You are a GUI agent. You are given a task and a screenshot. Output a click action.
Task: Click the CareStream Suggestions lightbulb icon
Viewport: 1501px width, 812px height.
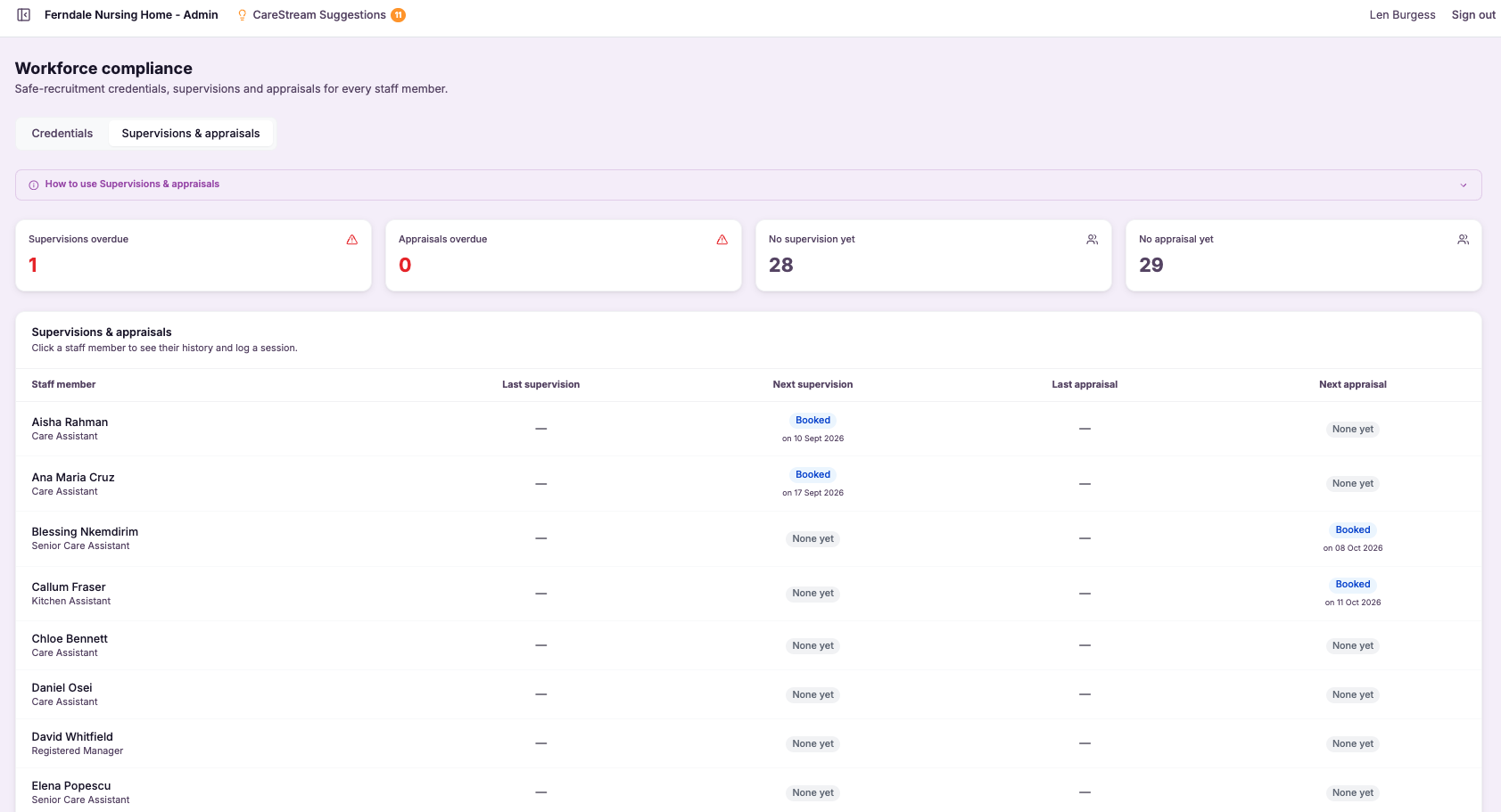tap(242, 15)
